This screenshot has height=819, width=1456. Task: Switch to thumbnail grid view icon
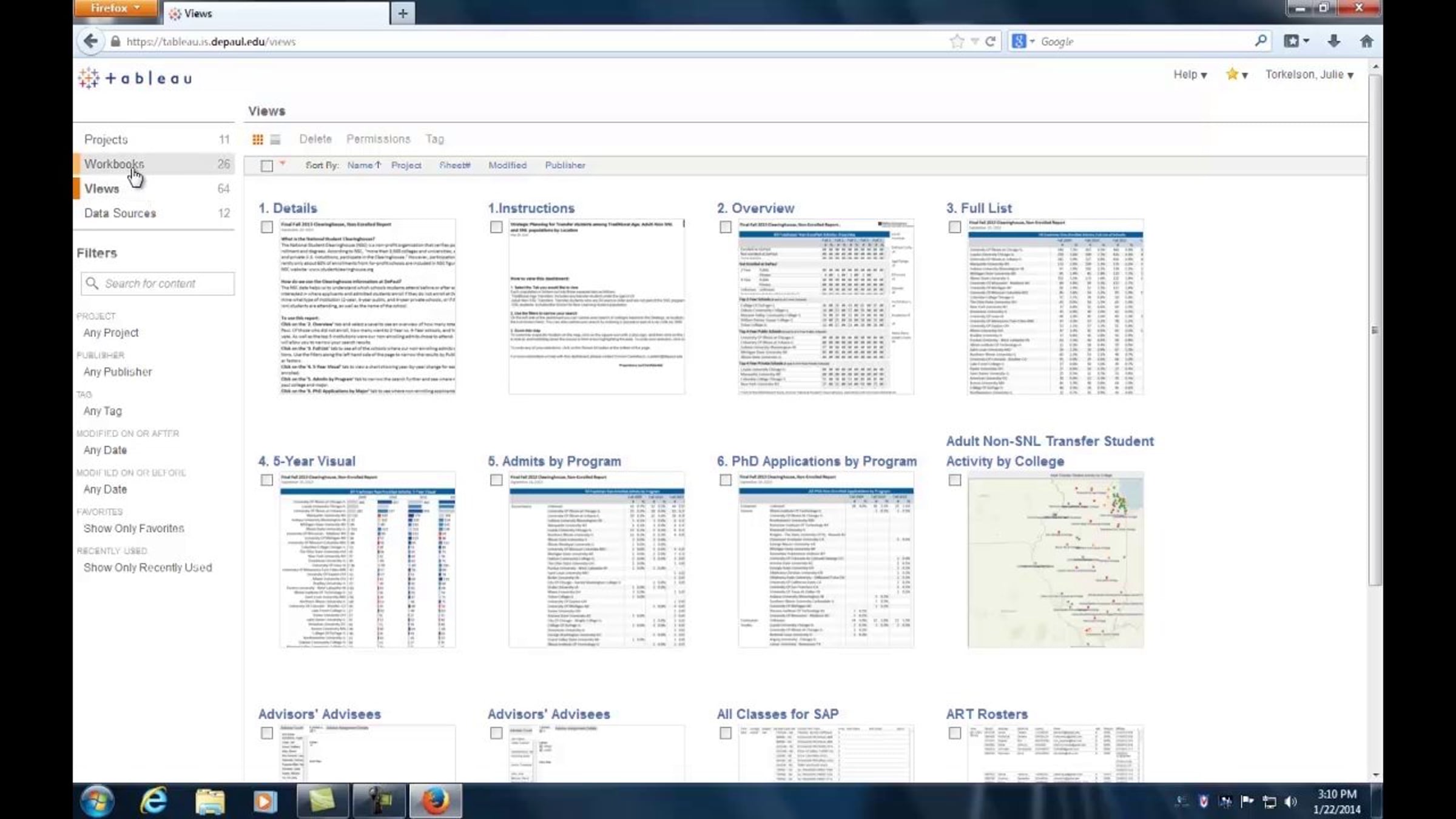[258, 140]
